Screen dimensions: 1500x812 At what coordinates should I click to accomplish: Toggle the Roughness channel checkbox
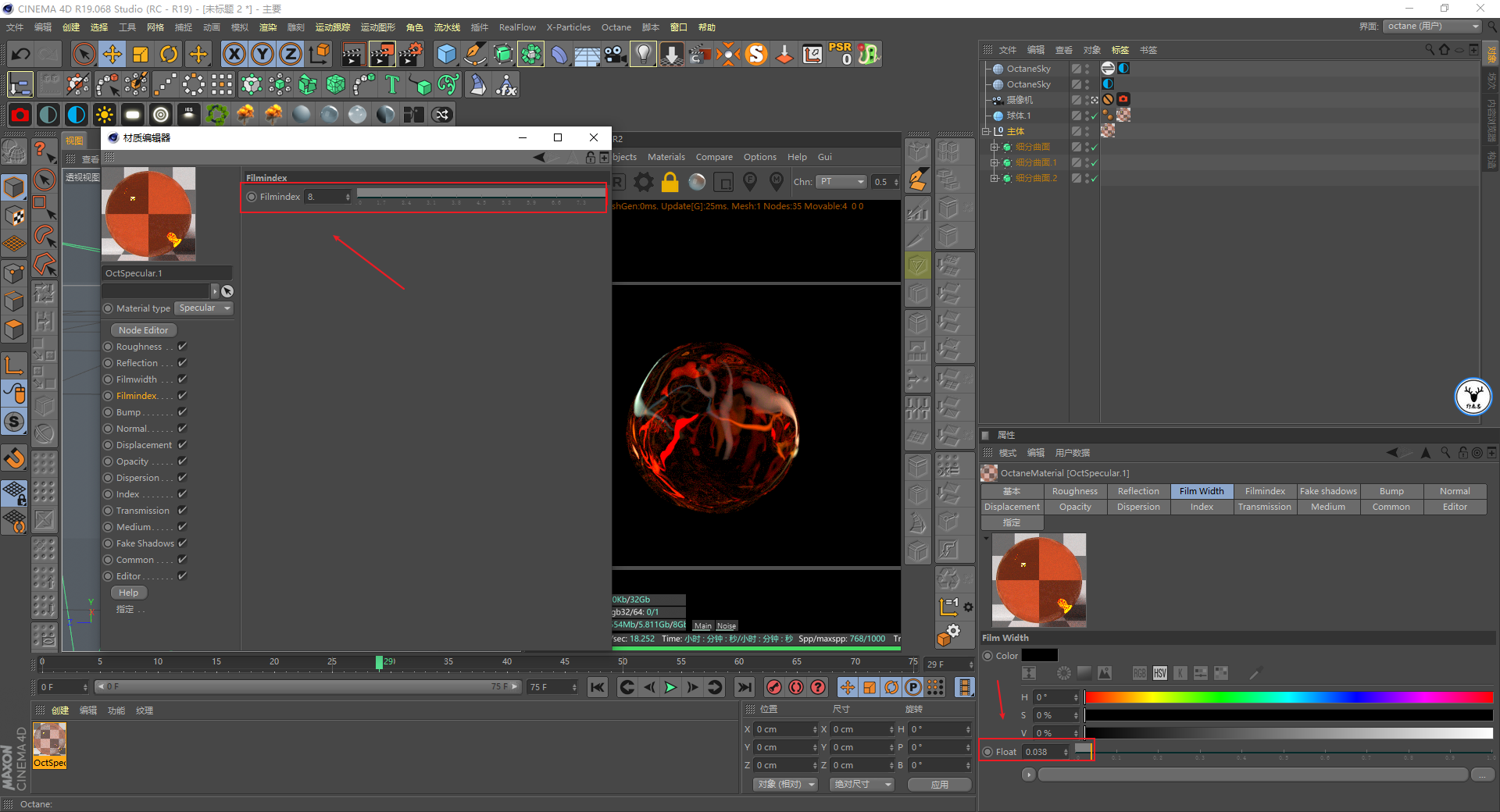pos(182,347)
